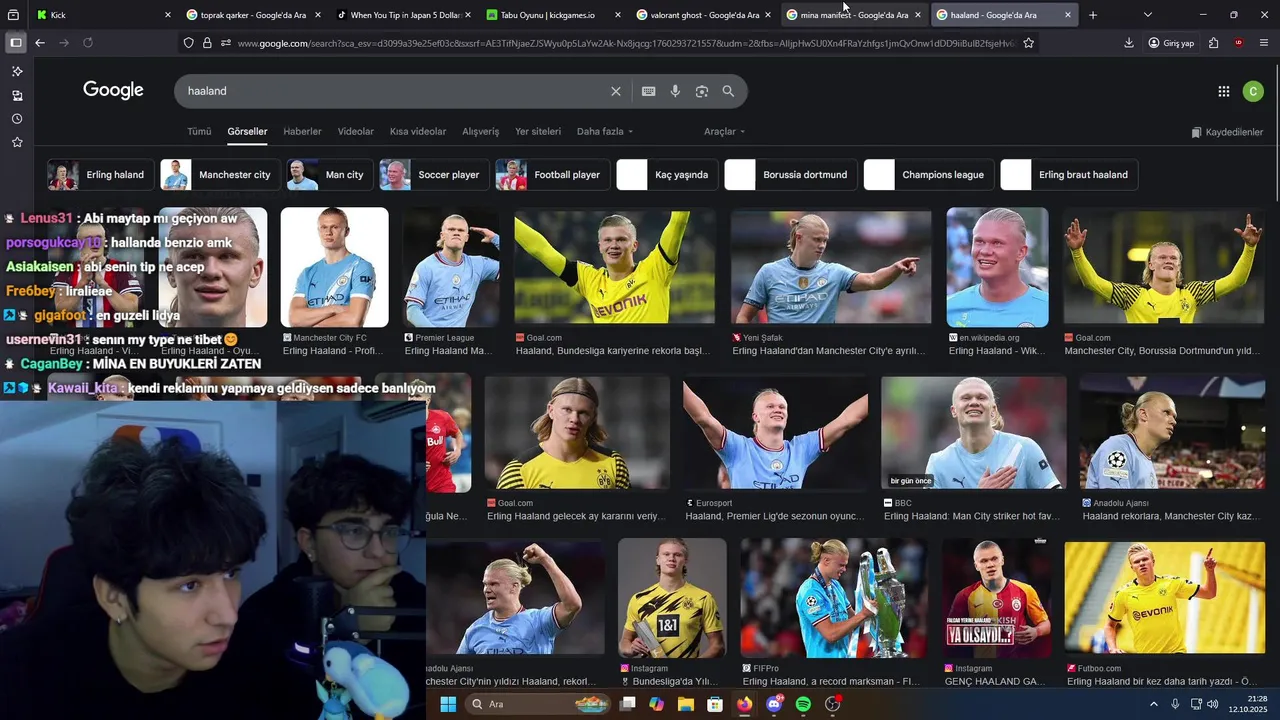Viewport: 1280px width, 720px height.
Task: Open the Yer siteleri tab
Action: [538, 132]
